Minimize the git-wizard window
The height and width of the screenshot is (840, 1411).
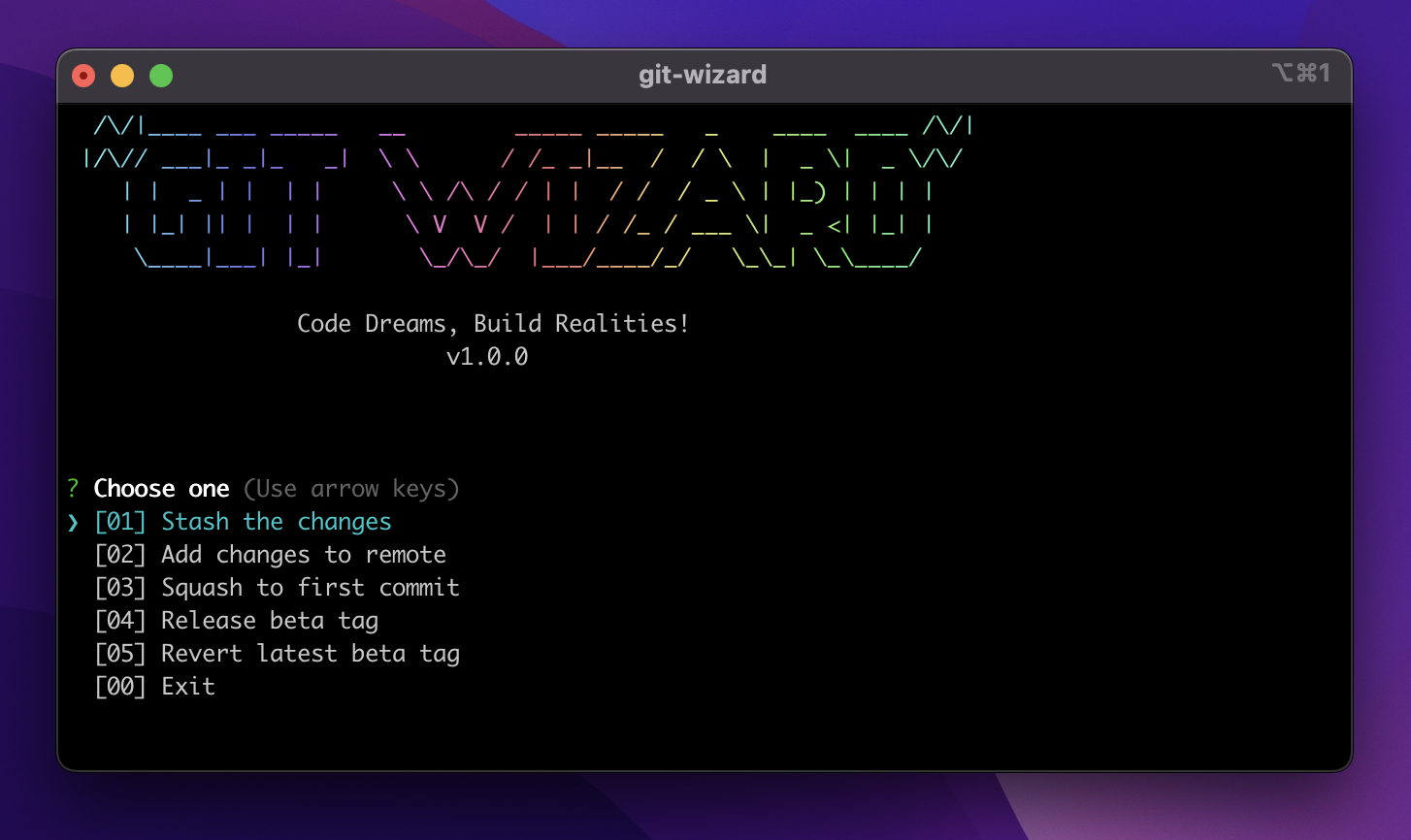(122, 76)
